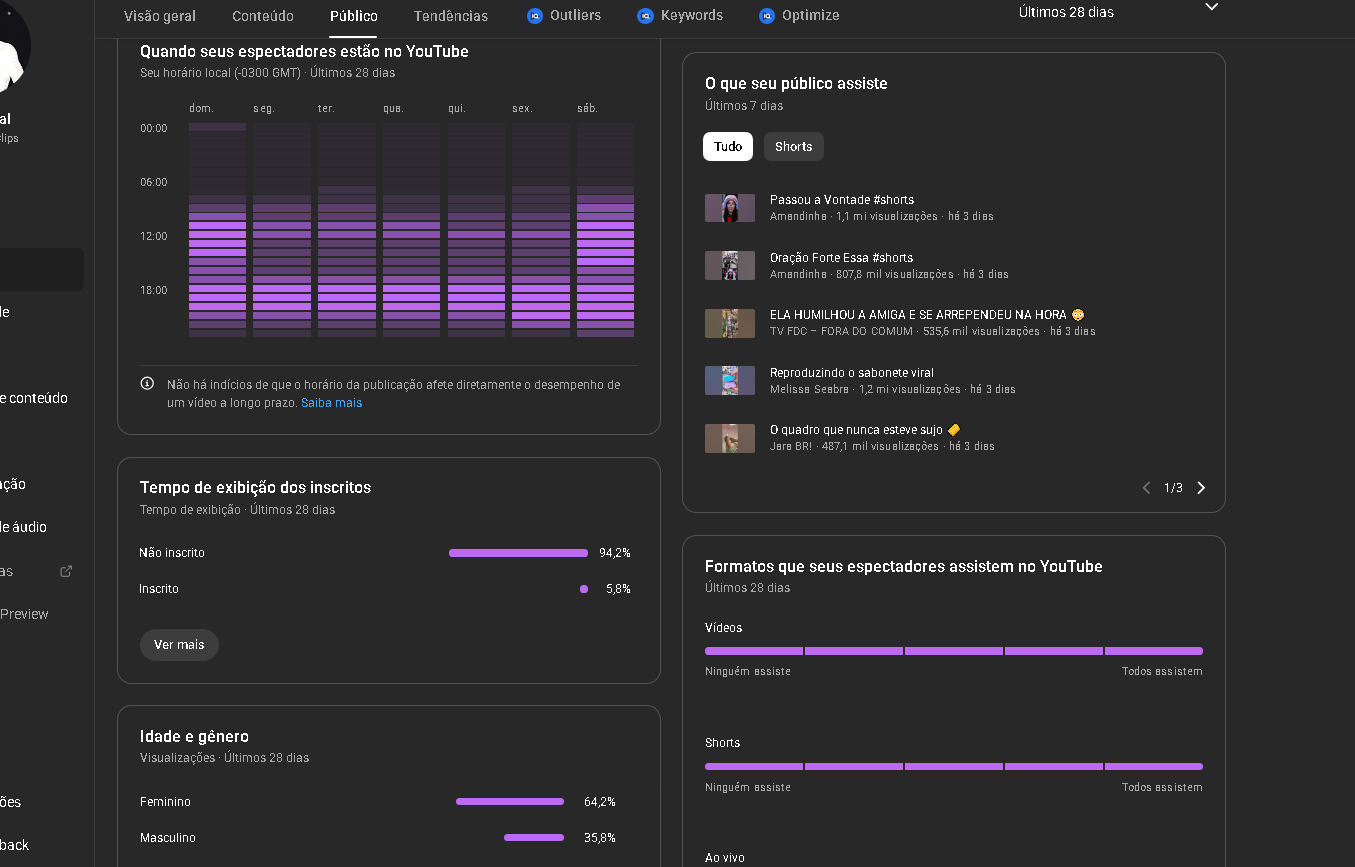Switch to the Conteúdo tab
The width and height of the screenshot is (1355, 867).
pos(263,16)
